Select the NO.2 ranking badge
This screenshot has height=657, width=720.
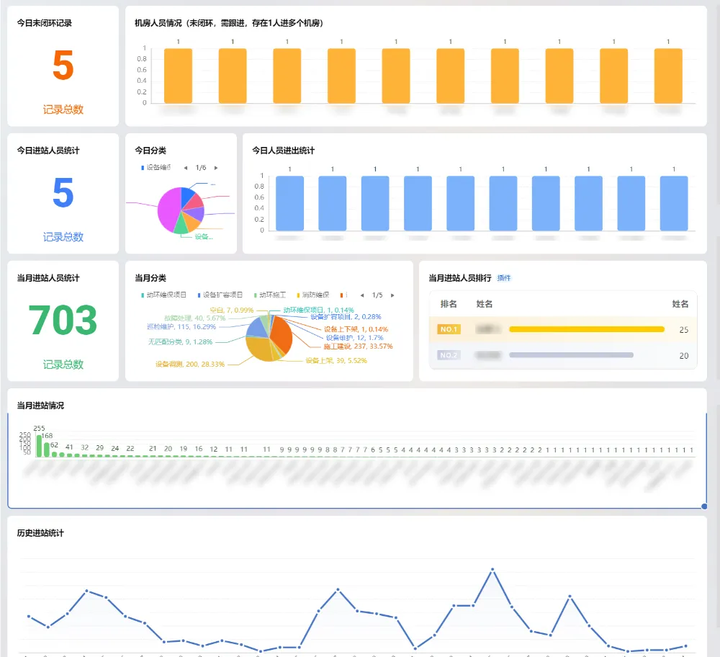click(449, 355)
